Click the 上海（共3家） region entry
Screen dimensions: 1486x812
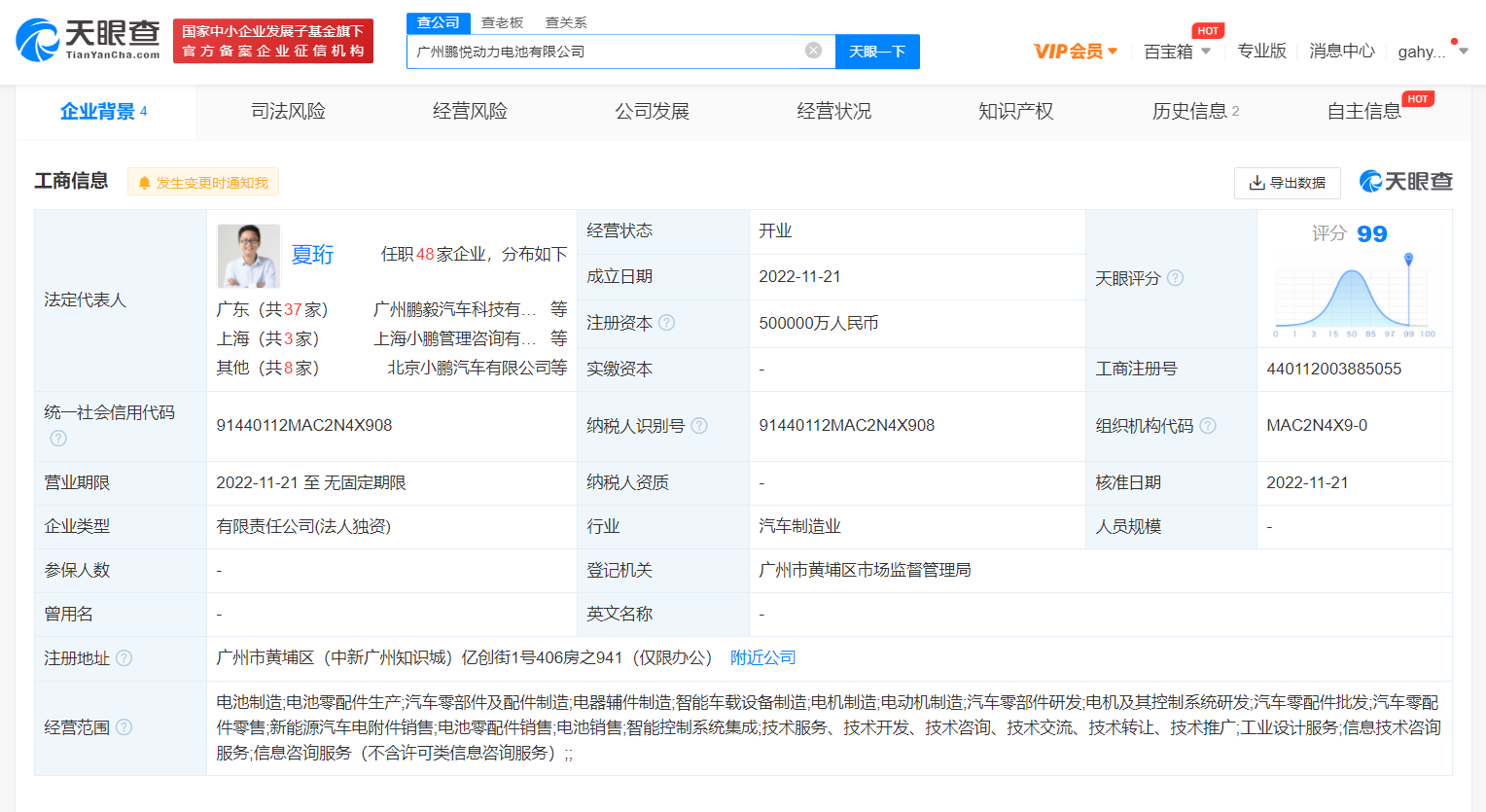click(267, 338)
